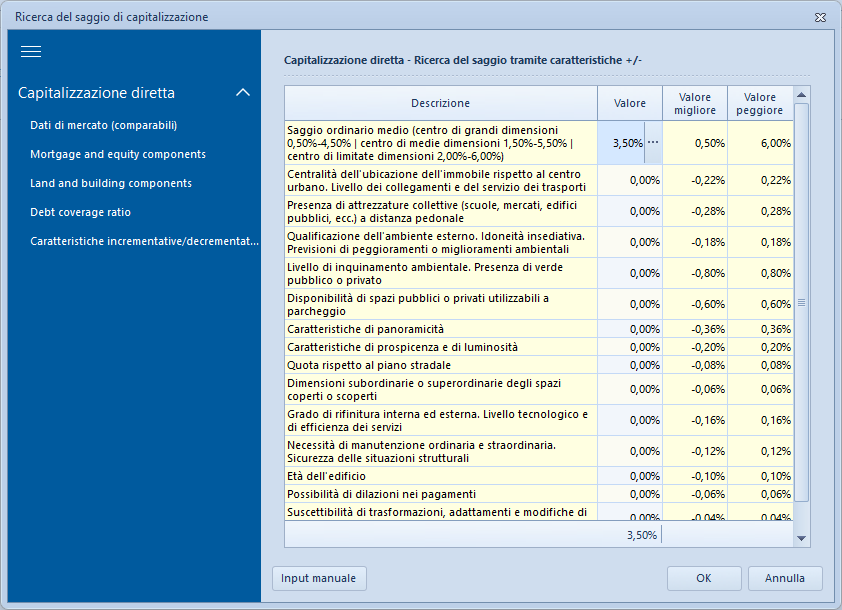This screenshot has height=610, width=842.
Task: Edit Valore for Presenza di attrezzature collettive
Action: pyautogui.click(x=630, y=212)
